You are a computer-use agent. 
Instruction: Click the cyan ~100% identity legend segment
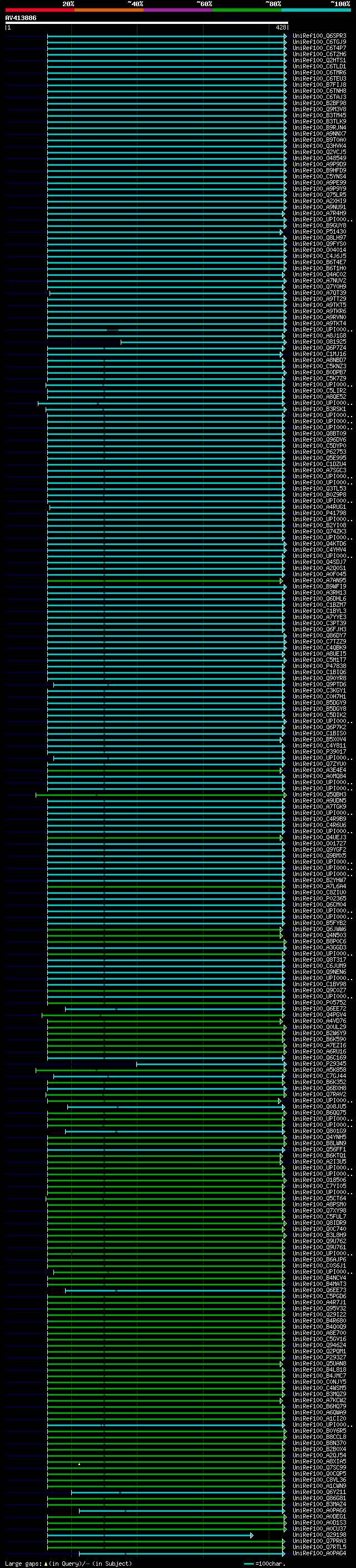316,10
